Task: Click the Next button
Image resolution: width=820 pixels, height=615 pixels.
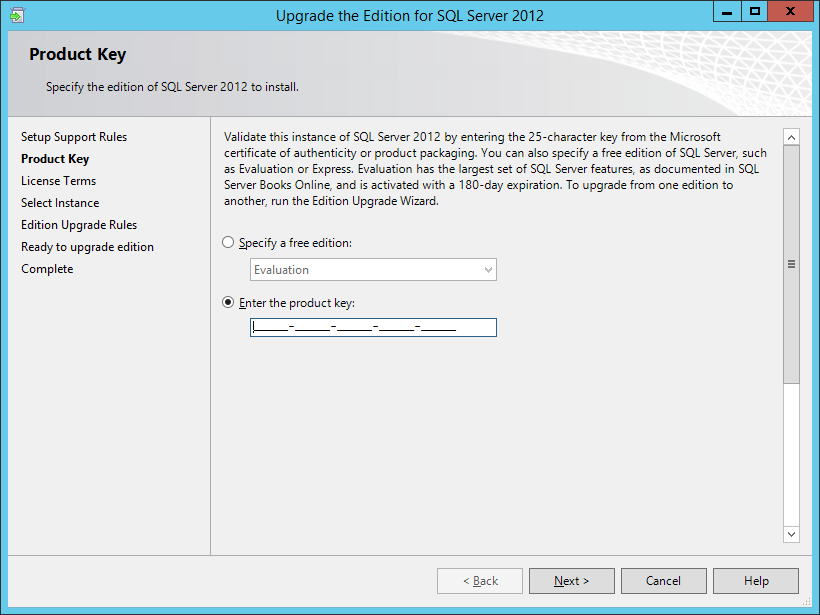Action: coord(571,581)
